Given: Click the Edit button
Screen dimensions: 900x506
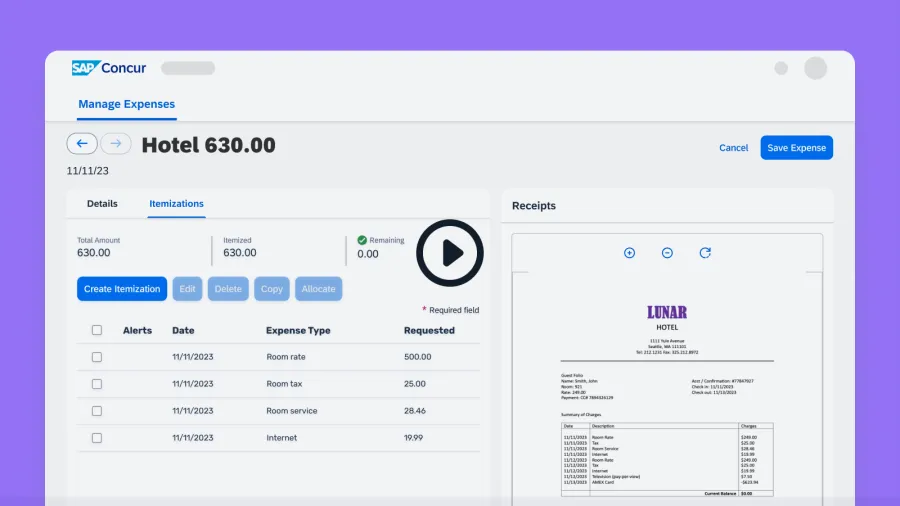Looking at the screenshot, I should click(x=188, y=289).
